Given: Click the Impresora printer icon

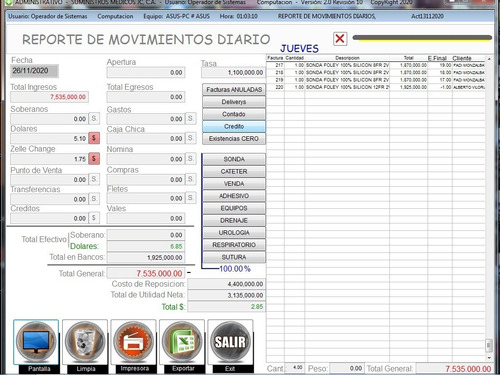Looking at the screenshot, I should point(133,342).
